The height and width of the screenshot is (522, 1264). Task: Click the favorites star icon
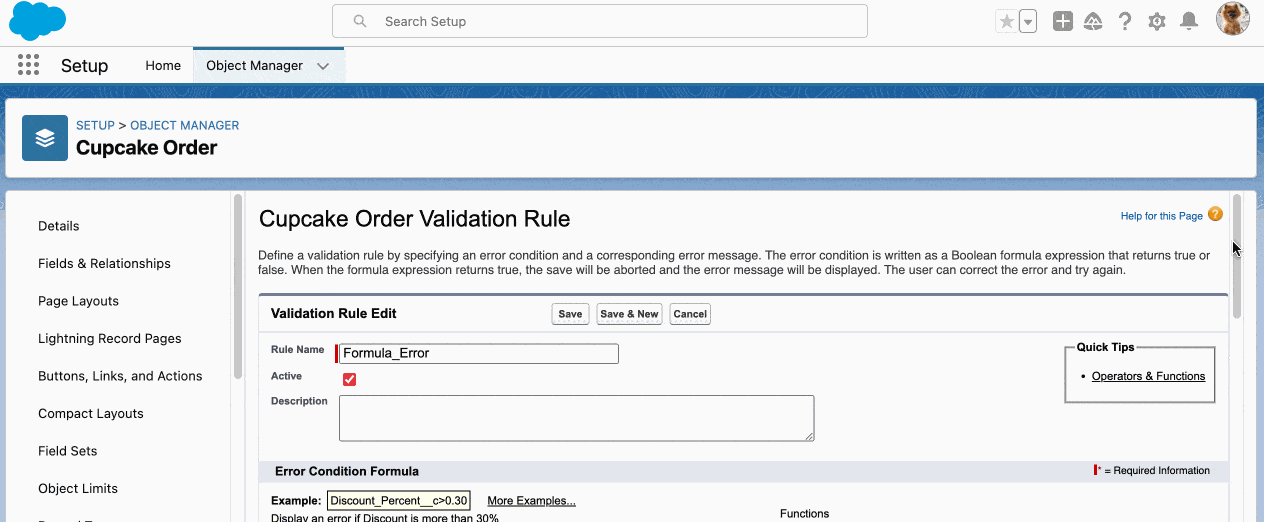(x=1007, y=21)
